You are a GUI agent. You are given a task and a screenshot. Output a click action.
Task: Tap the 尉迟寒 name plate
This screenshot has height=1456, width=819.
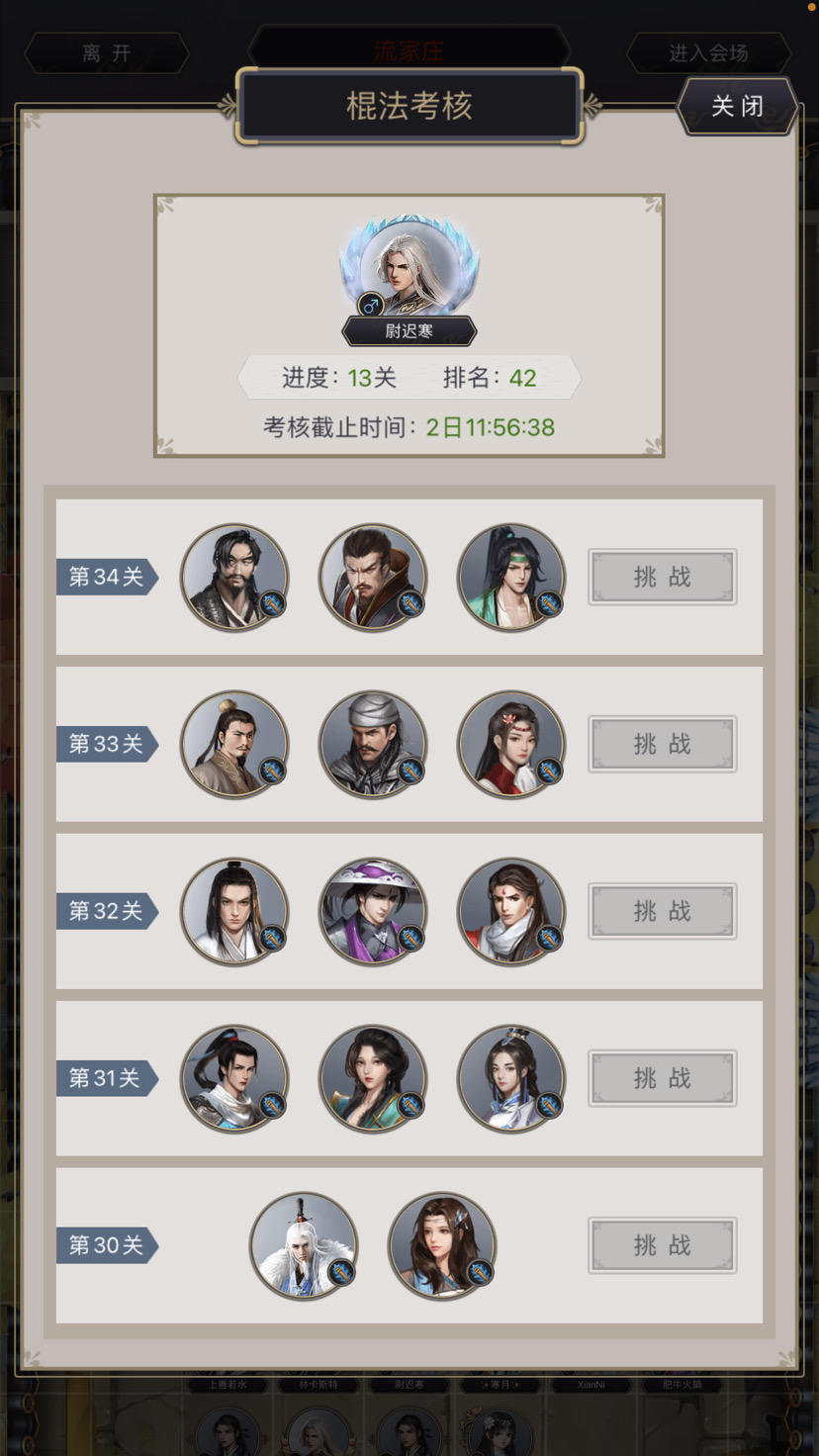click(409, 331)
